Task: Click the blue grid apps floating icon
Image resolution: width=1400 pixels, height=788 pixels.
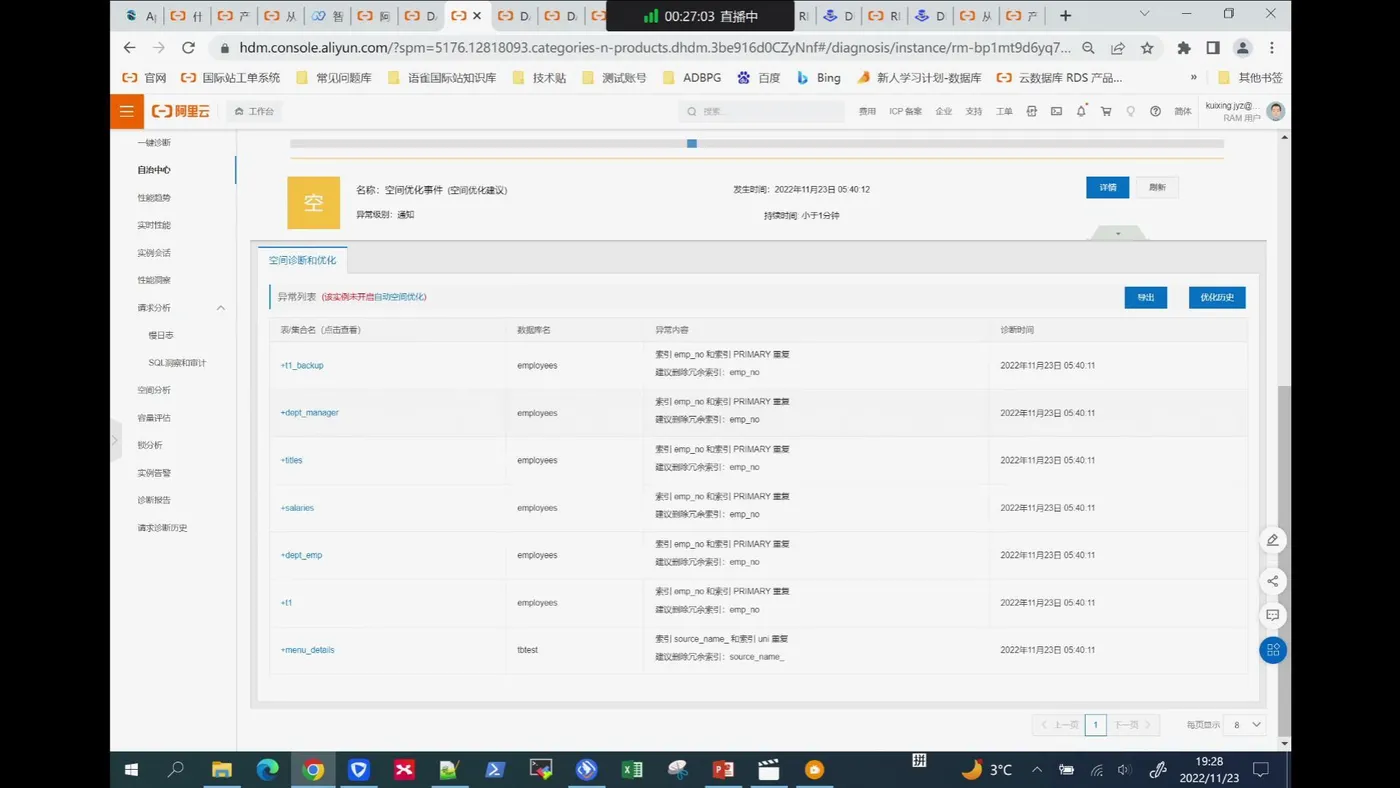Action: click(1273, 650)
